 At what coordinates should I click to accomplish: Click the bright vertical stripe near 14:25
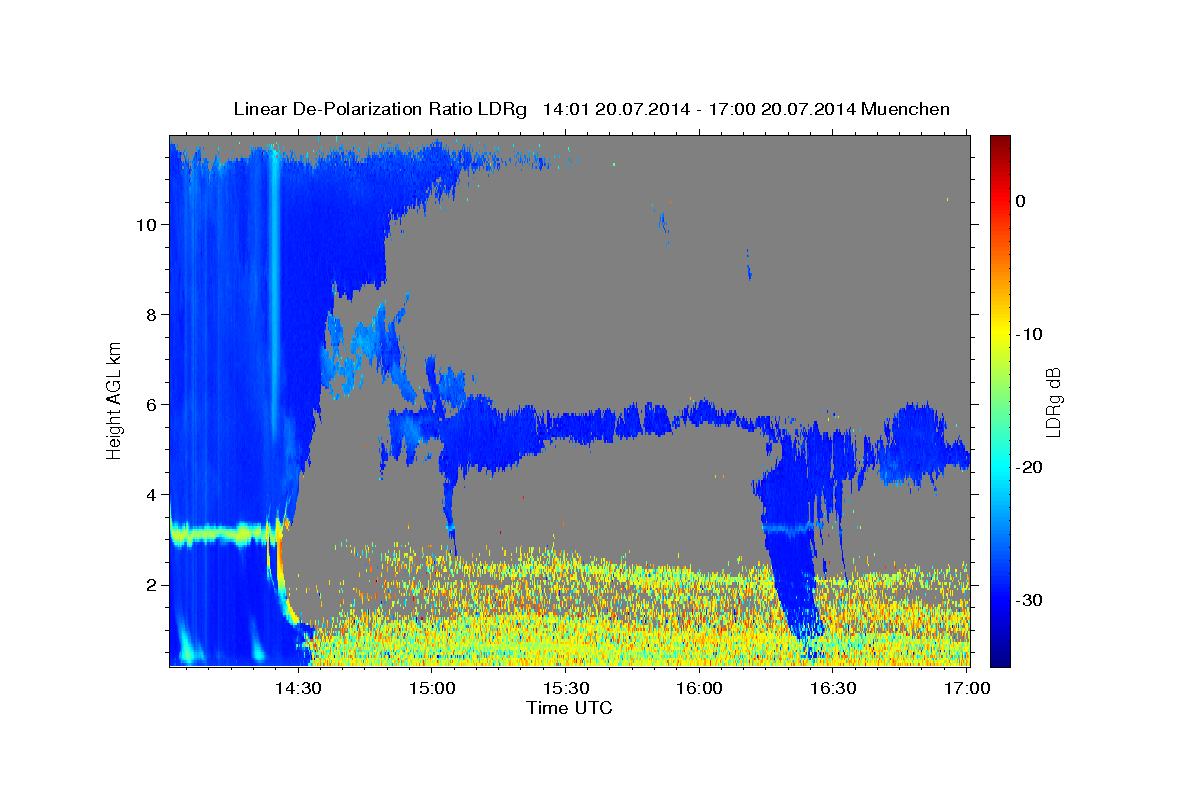(x=274, y=290)
